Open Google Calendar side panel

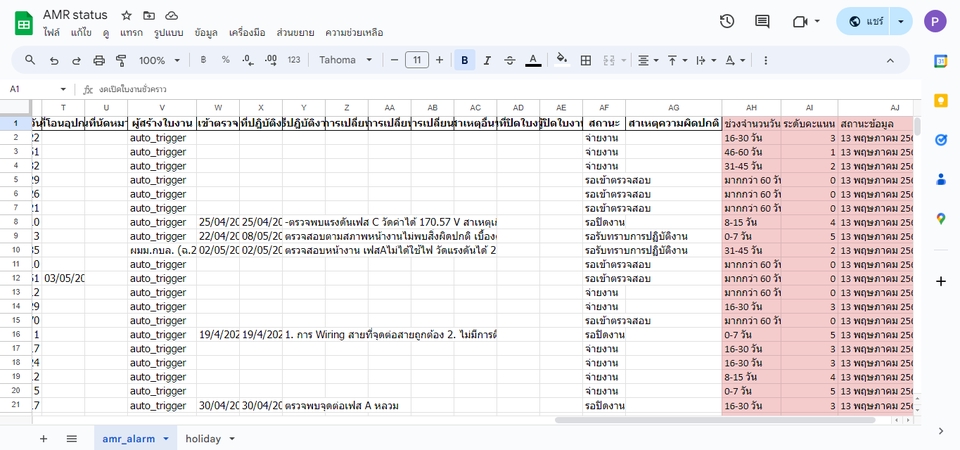941,61
